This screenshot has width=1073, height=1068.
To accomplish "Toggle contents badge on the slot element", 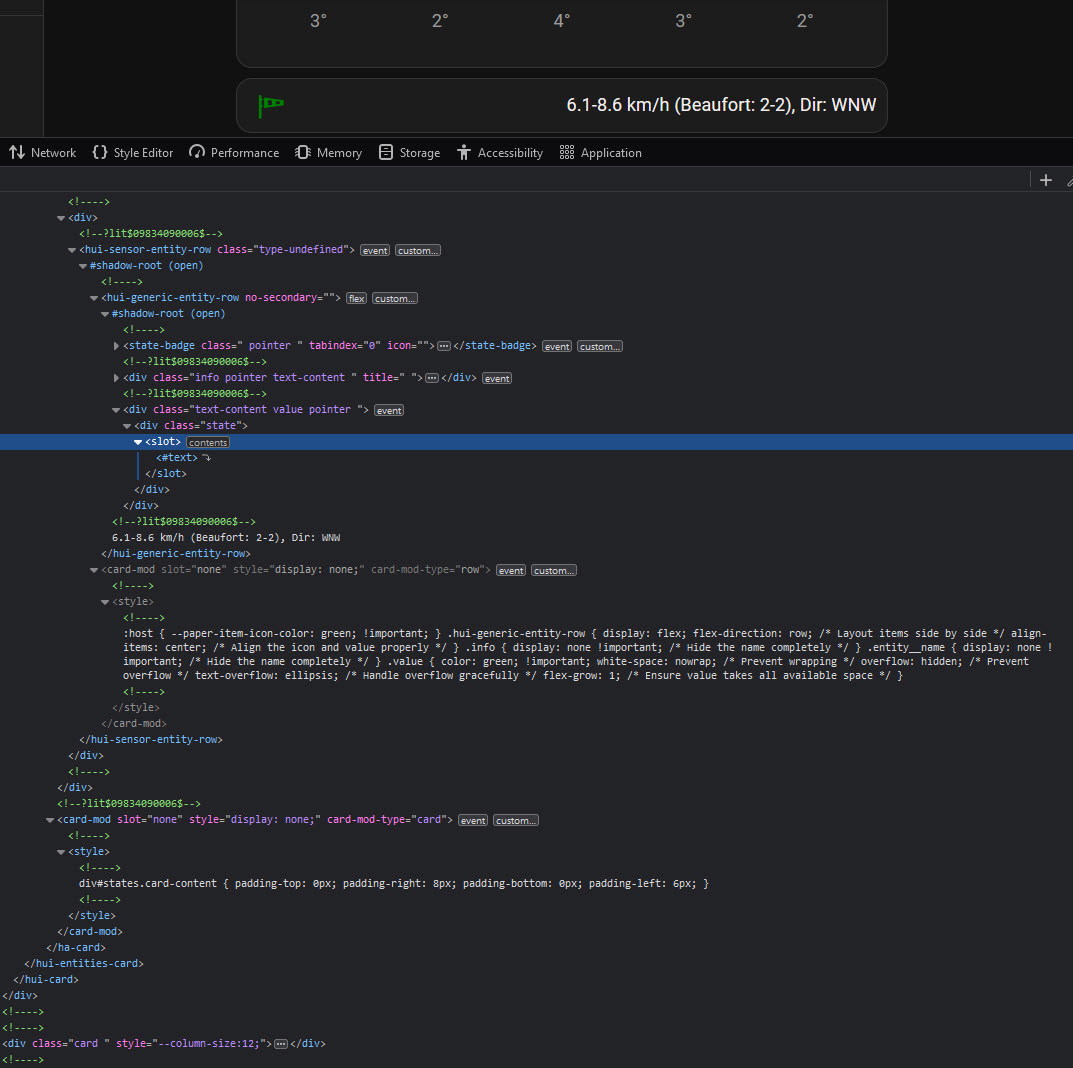I will click(208, 442).
